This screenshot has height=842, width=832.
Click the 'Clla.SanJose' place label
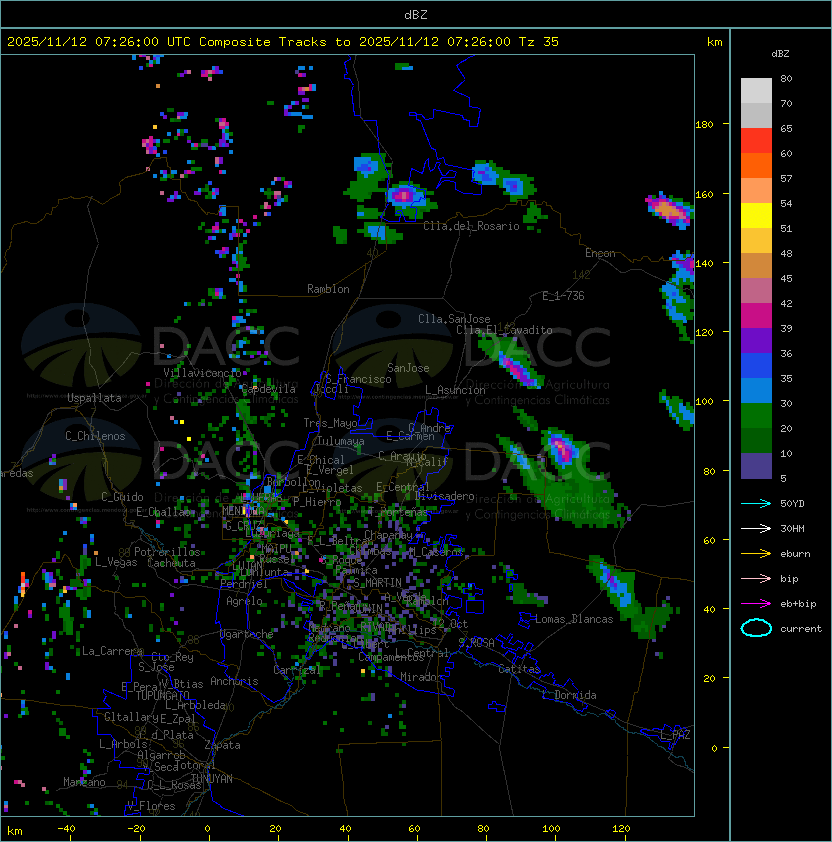click(x=454, y=319)
